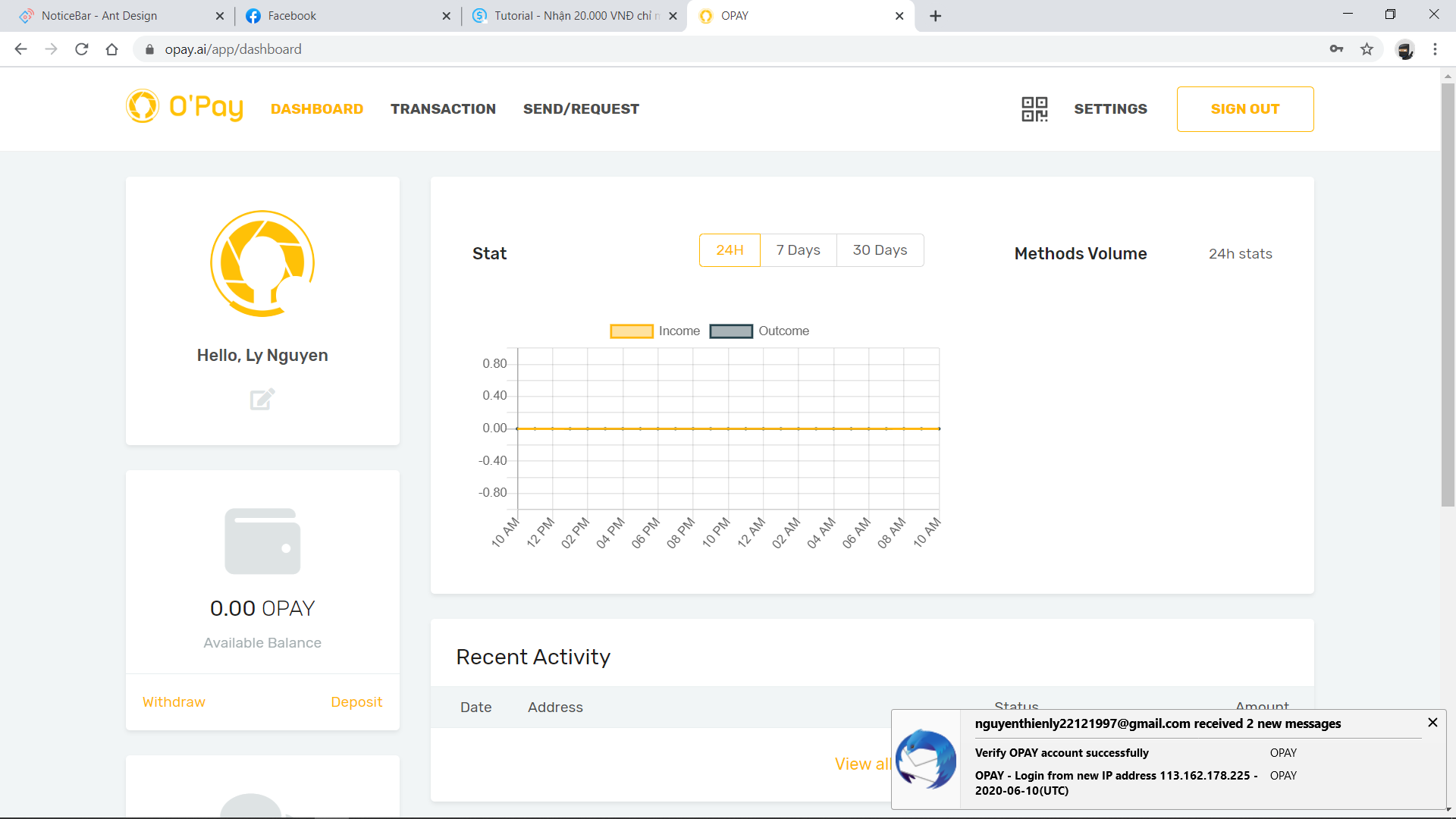1456x819 pixels.
Task: Click the wallet icon
Action: (x=262, y=541)
